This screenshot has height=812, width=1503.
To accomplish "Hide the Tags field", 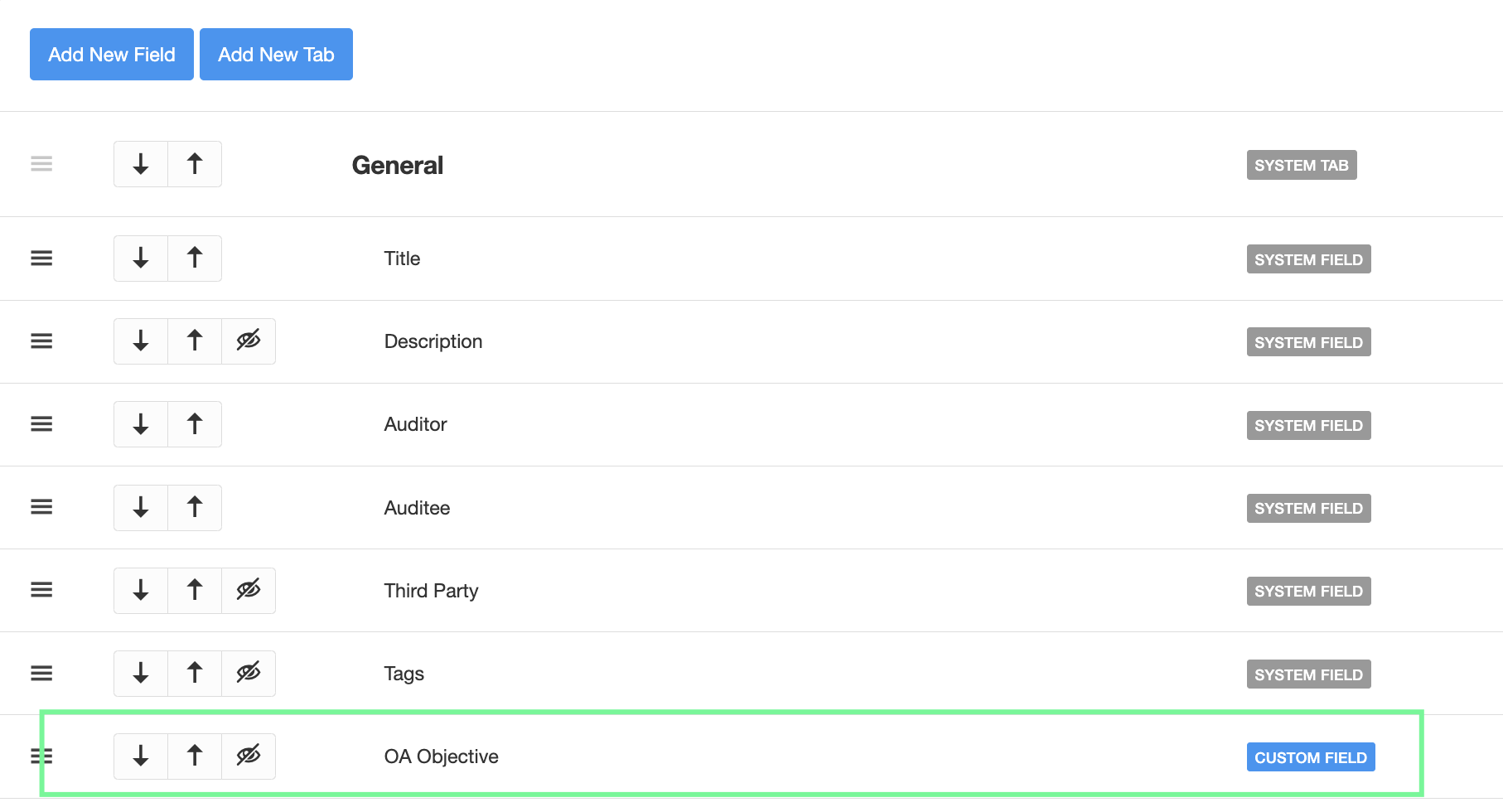I will pyautogui.click(x=249, y=673).
